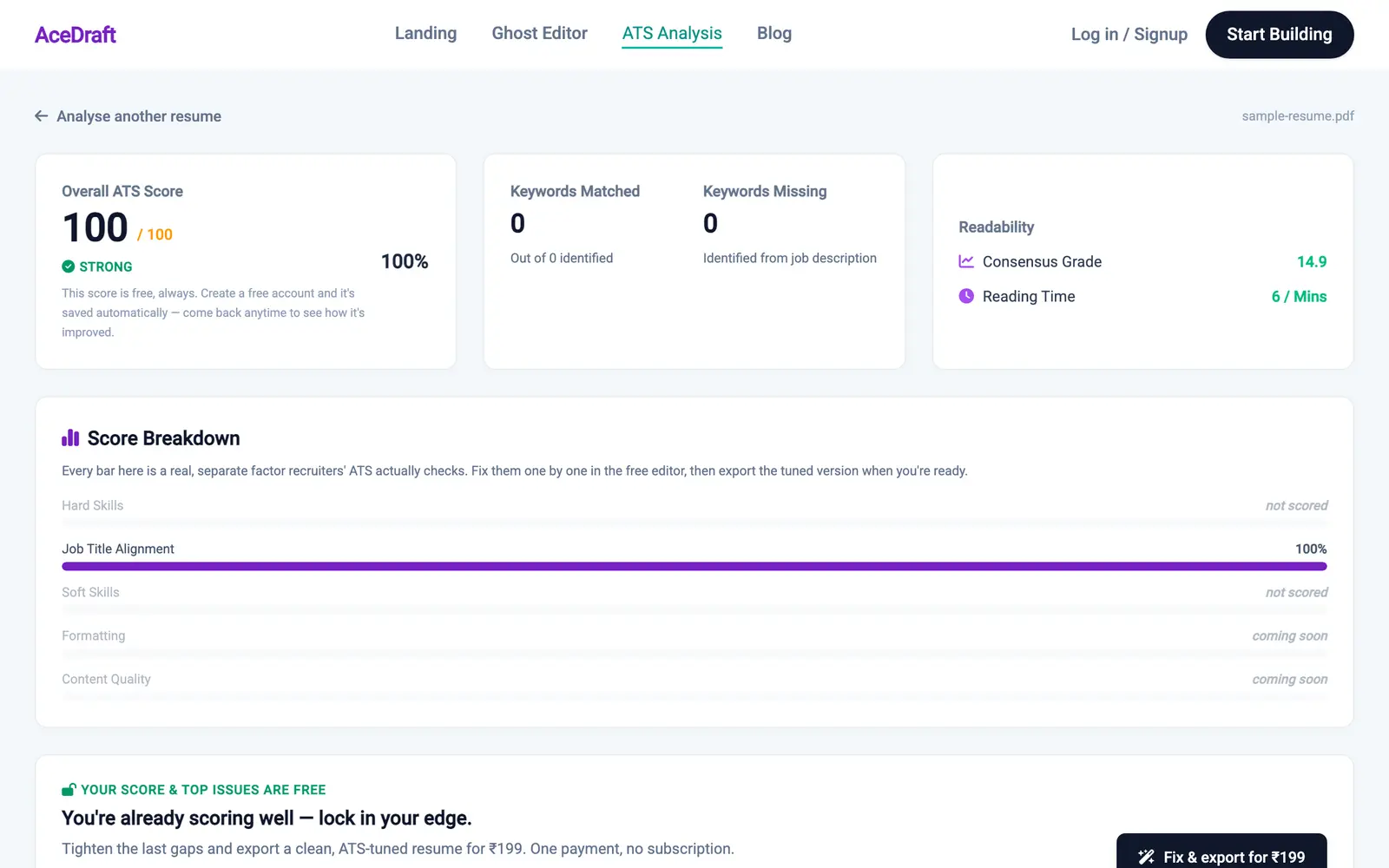
Task: Click the Formatting row label
Action: tap(93, 635)
